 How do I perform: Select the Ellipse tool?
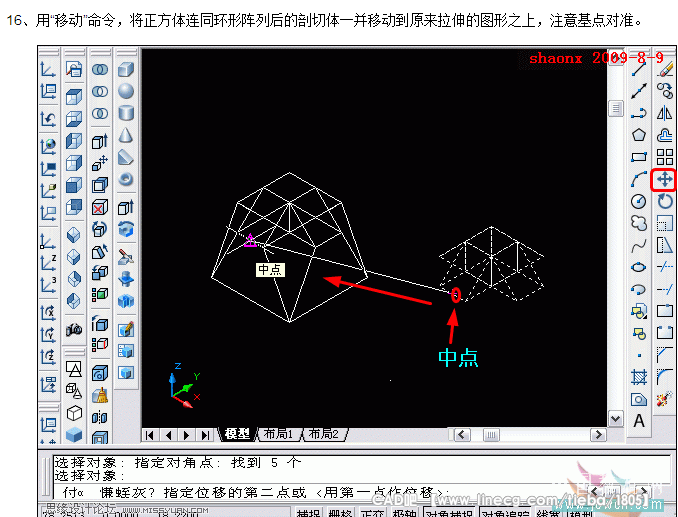point(639,267)
